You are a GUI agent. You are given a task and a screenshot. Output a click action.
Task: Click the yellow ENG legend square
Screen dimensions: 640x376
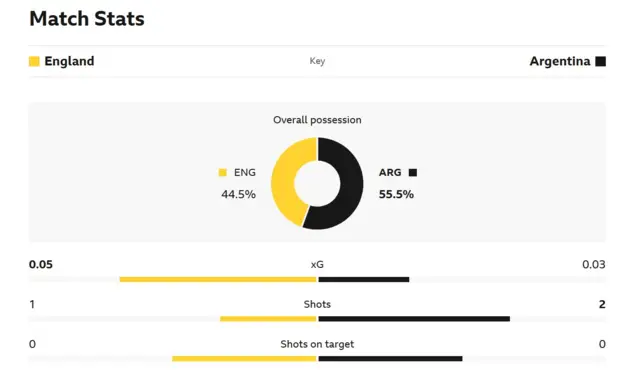[x=222, y=173]
